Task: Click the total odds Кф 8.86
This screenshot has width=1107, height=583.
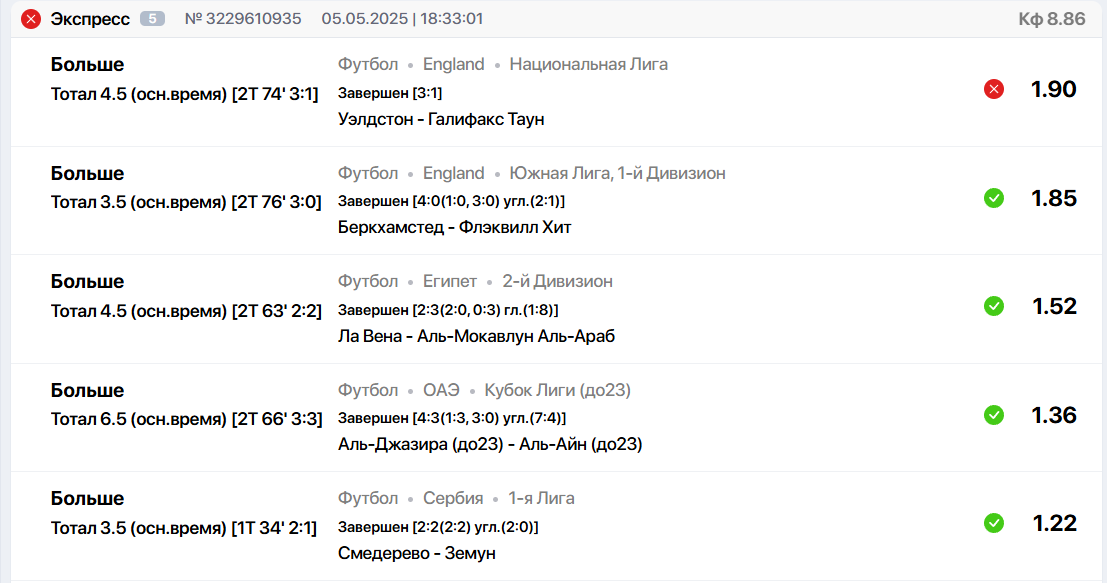Action: (1051, 19)
